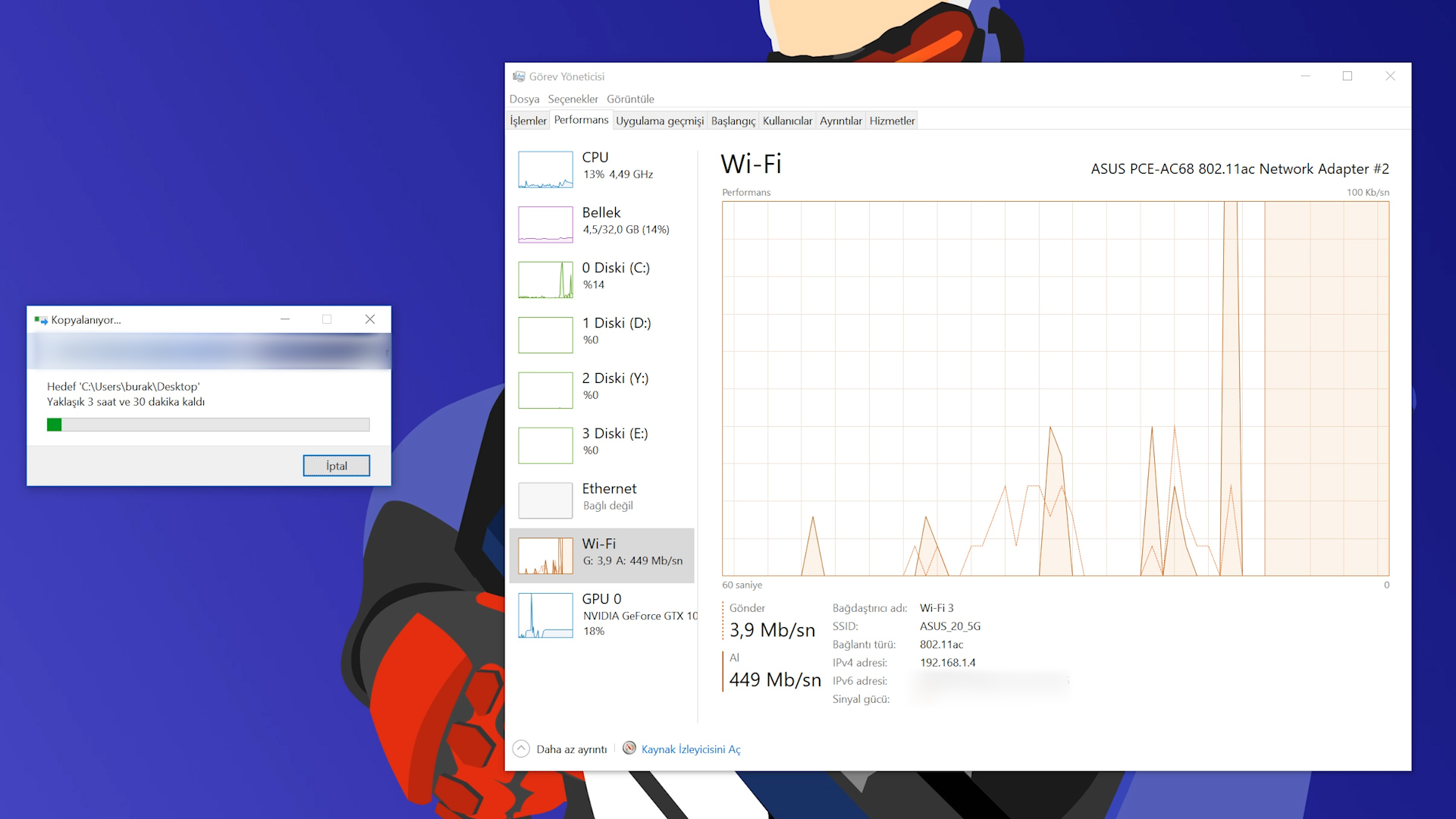Minimize the Görev Yöneticisi window
This screenshot has width=1456, height=819.
[1306, 76]
